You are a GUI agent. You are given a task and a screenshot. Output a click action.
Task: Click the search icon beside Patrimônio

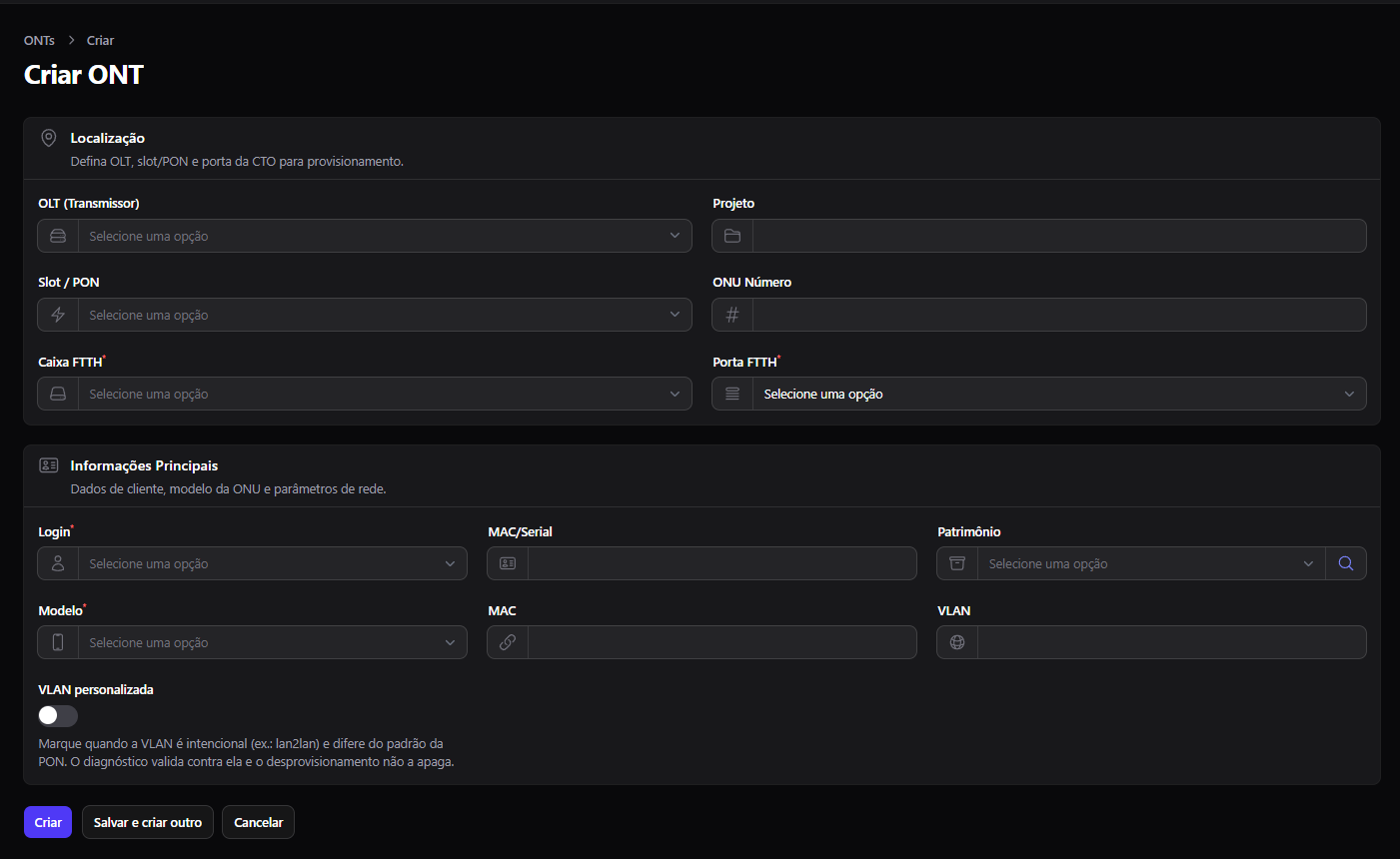pyautogui.click(x=1346, y=563)
